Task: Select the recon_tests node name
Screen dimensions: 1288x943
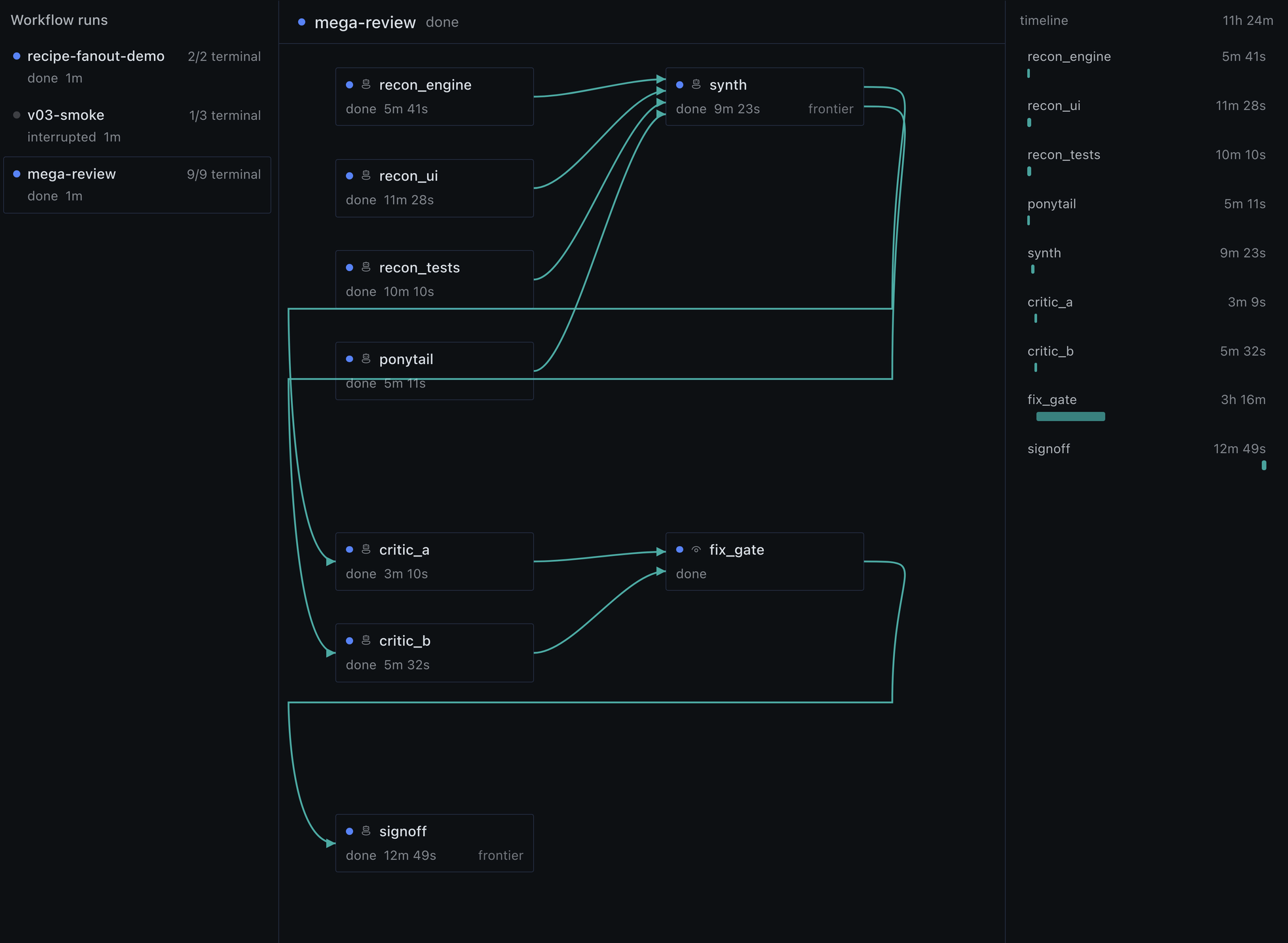Action: point(419,268)
